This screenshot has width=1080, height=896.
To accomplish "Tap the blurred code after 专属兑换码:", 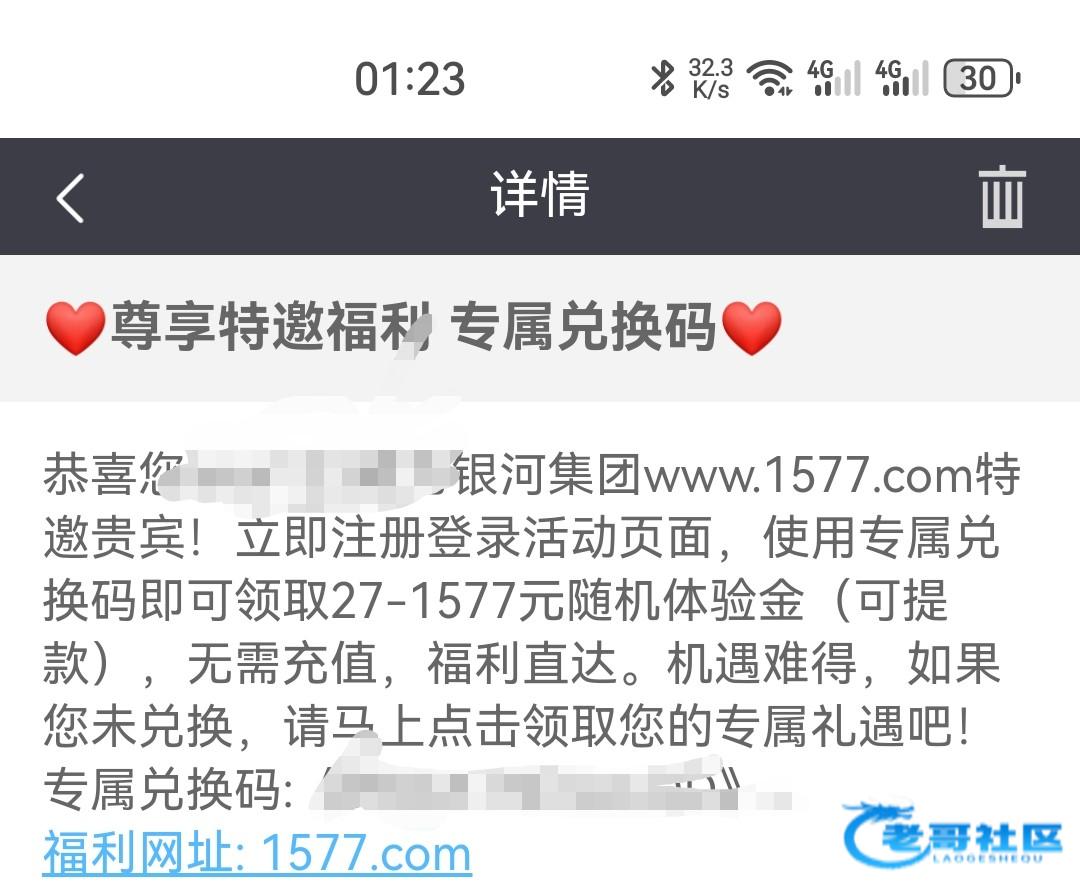I will (551, 789).
